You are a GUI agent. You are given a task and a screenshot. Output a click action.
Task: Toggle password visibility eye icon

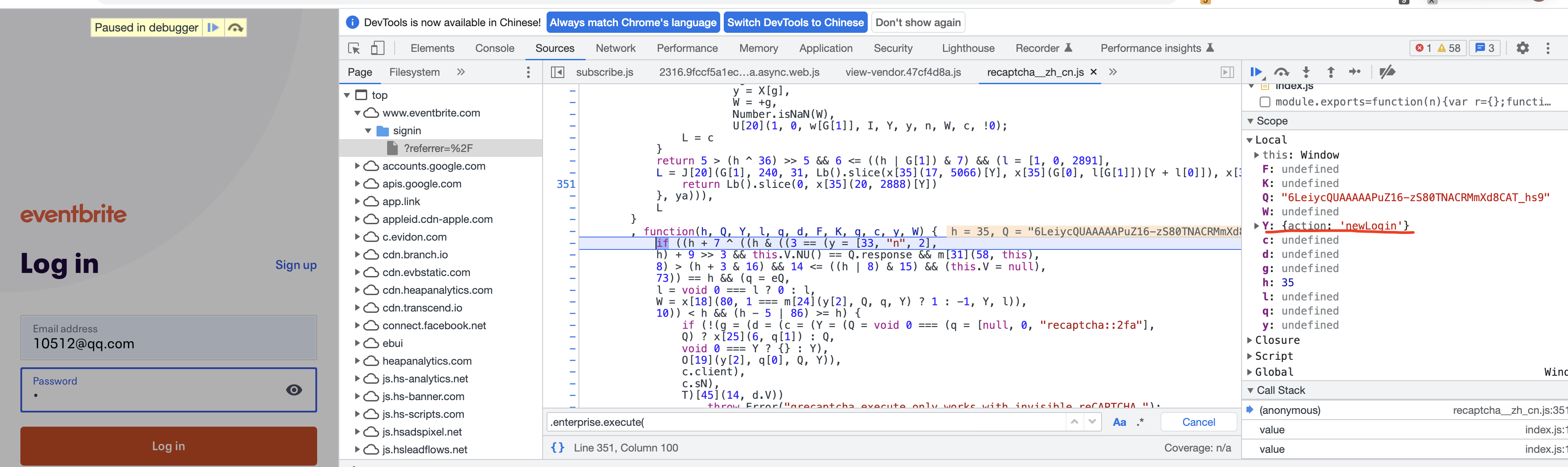(294, 389)
